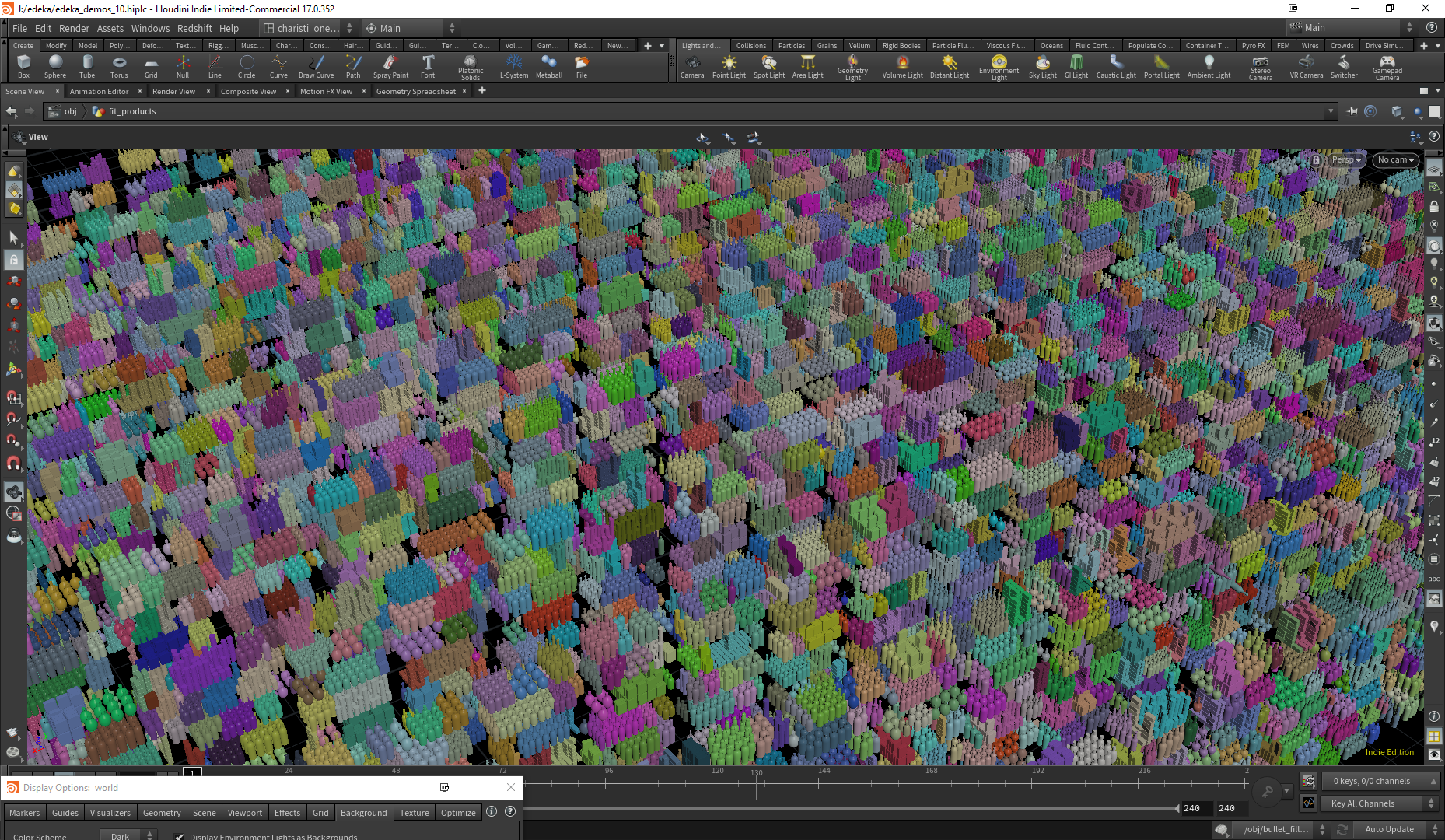This screenshot has width=1445, height=840.
Task: Click the fit_products path node
Action: (x=131, y=111)
